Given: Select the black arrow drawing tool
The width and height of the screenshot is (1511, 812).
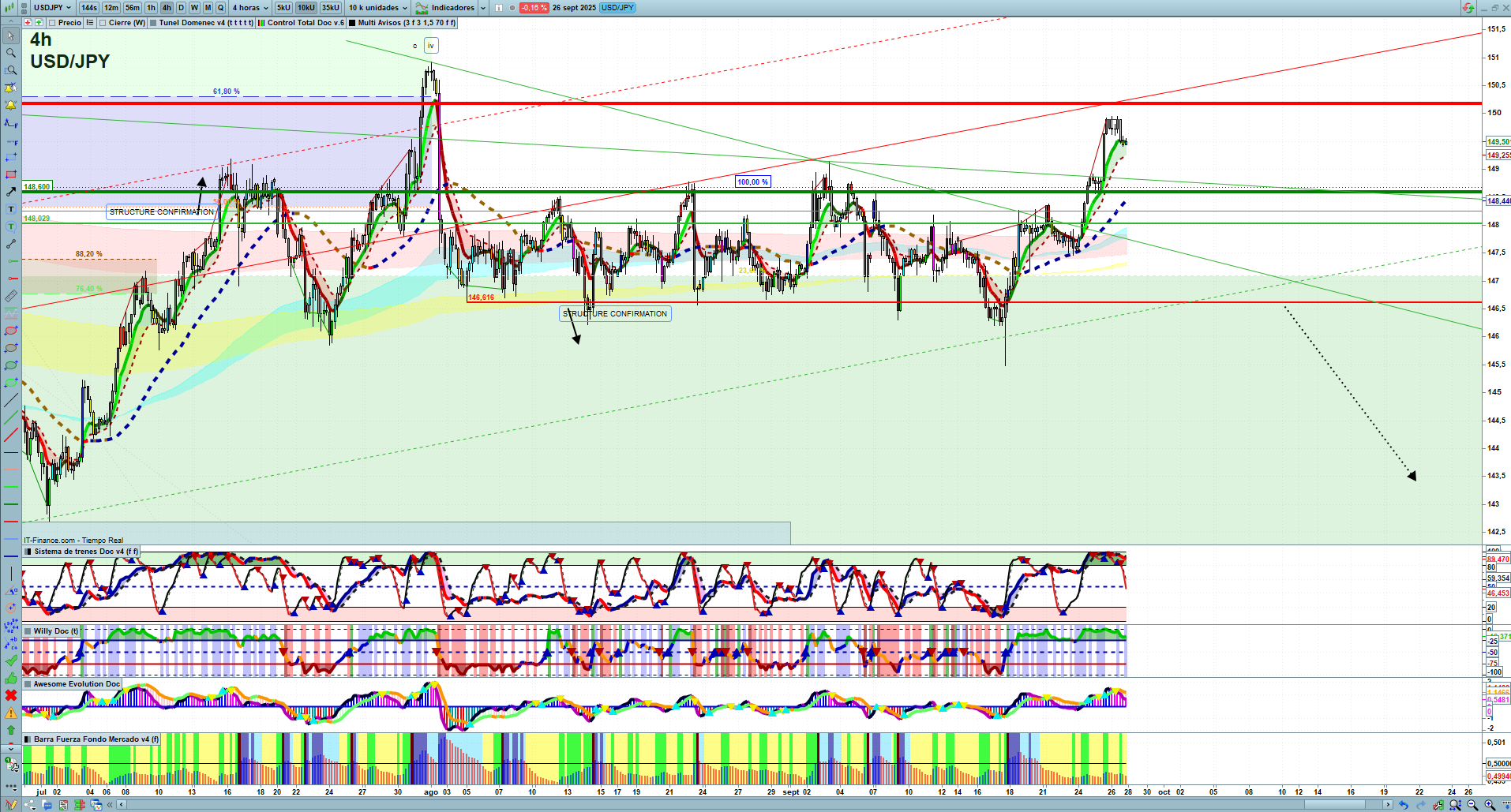Looking at the screenshot, I should click(11, 192).
